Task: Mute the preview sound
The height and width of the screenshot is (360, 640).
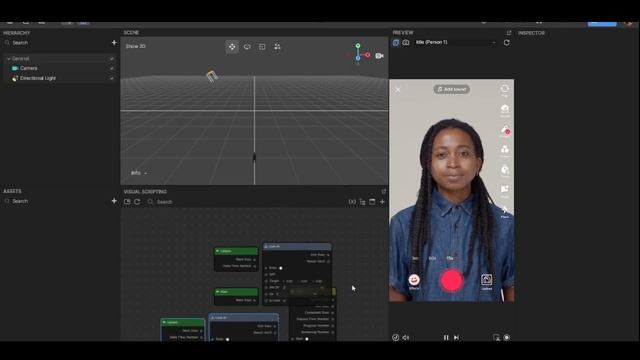Action: tap(406, 338)
